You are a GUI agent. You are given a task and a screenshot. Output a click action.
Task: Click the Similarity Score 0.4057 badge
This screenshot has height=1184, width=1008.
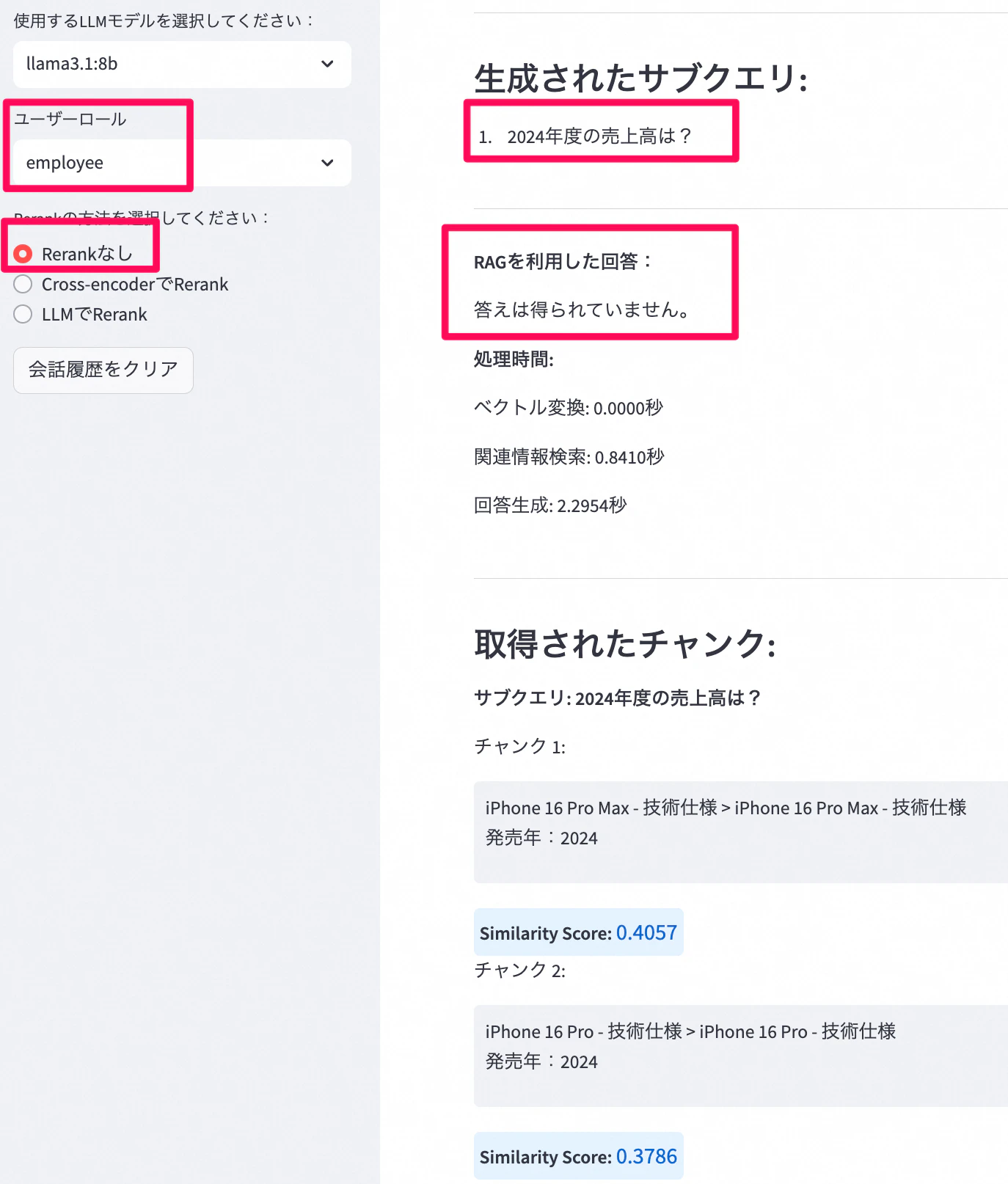tap(579, 932)
